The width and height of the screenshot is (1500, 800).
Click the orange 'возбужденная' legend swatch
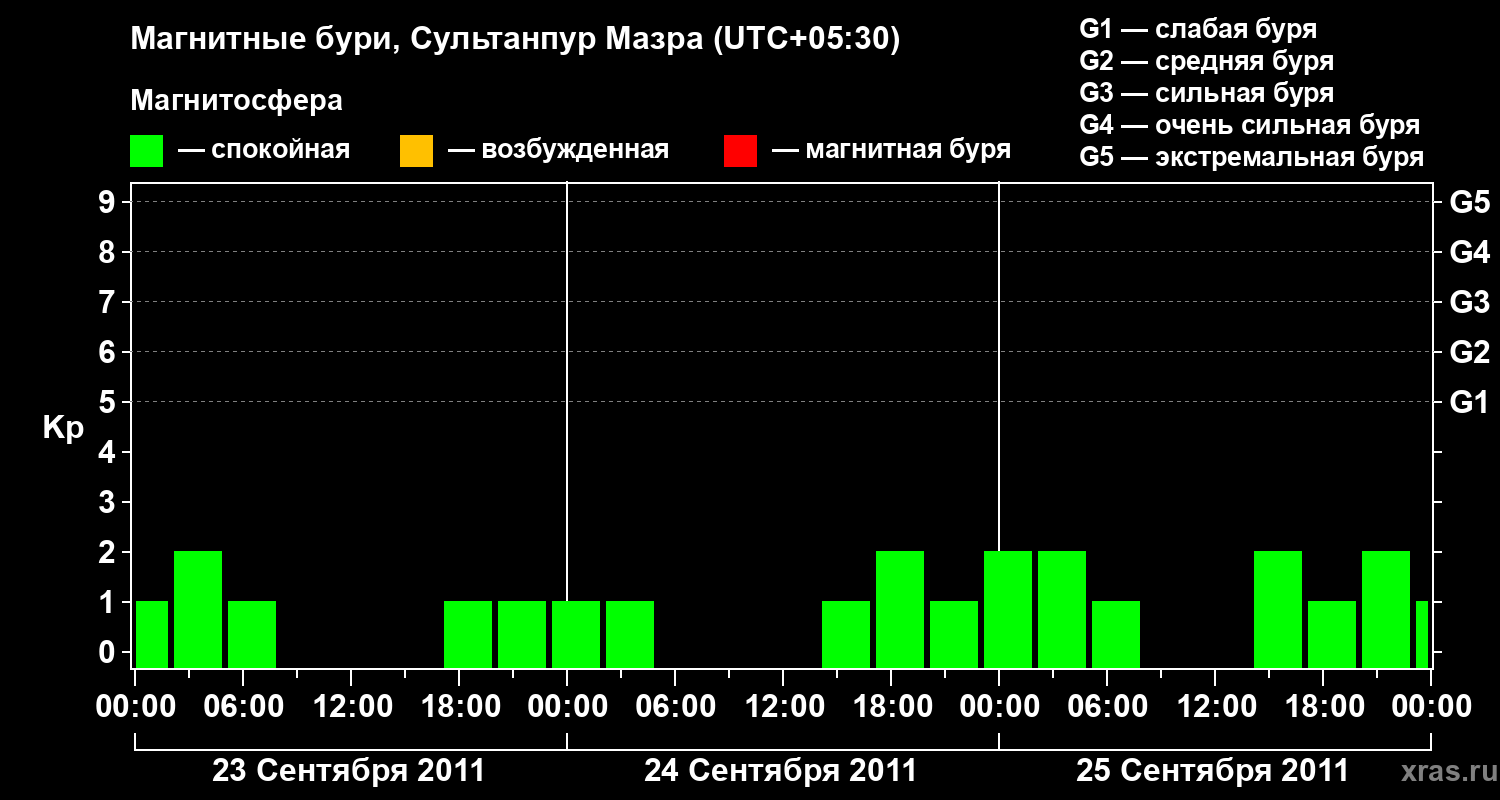pyautogui.click(x=416, y=151)
